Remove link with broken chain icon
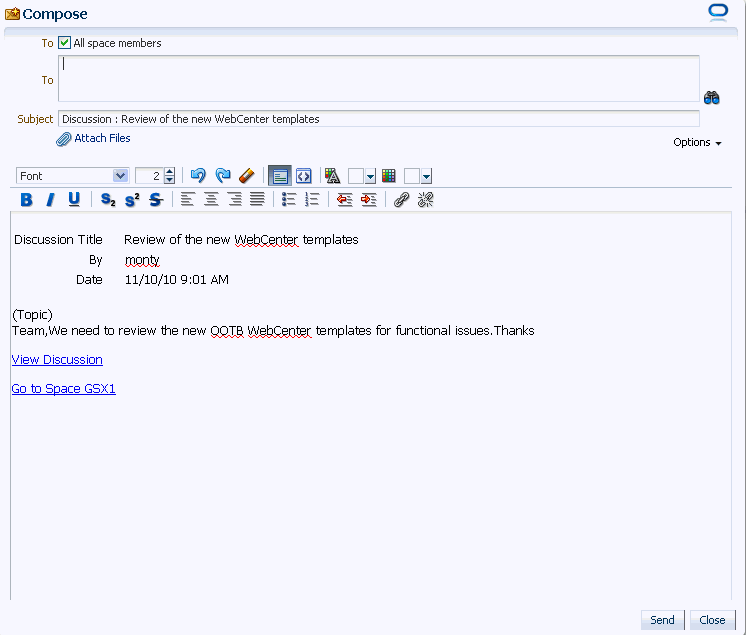 tap(425, 200)
